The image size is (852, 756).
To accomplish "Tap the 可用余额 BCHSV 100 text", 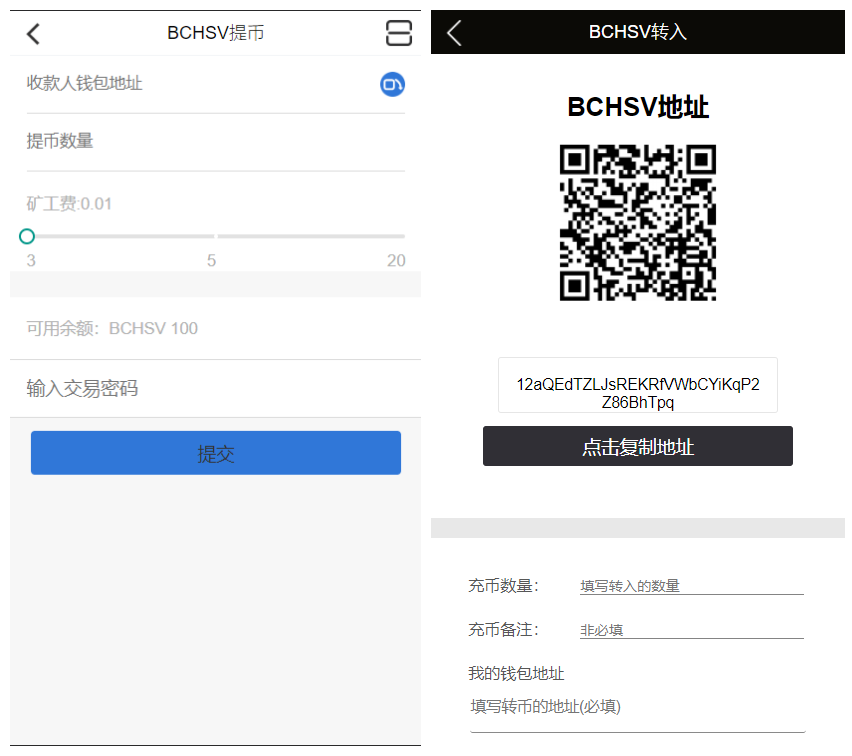I will click(x=112, y=329).
